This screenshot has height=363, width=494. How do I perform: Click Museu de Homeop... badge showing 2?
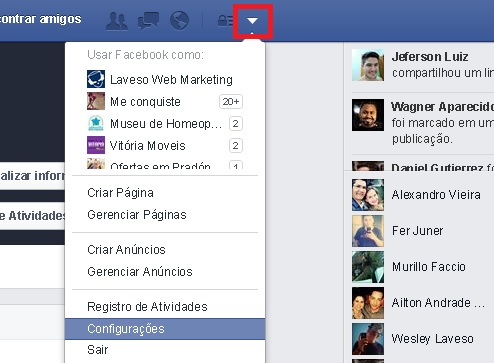point(236,123)
